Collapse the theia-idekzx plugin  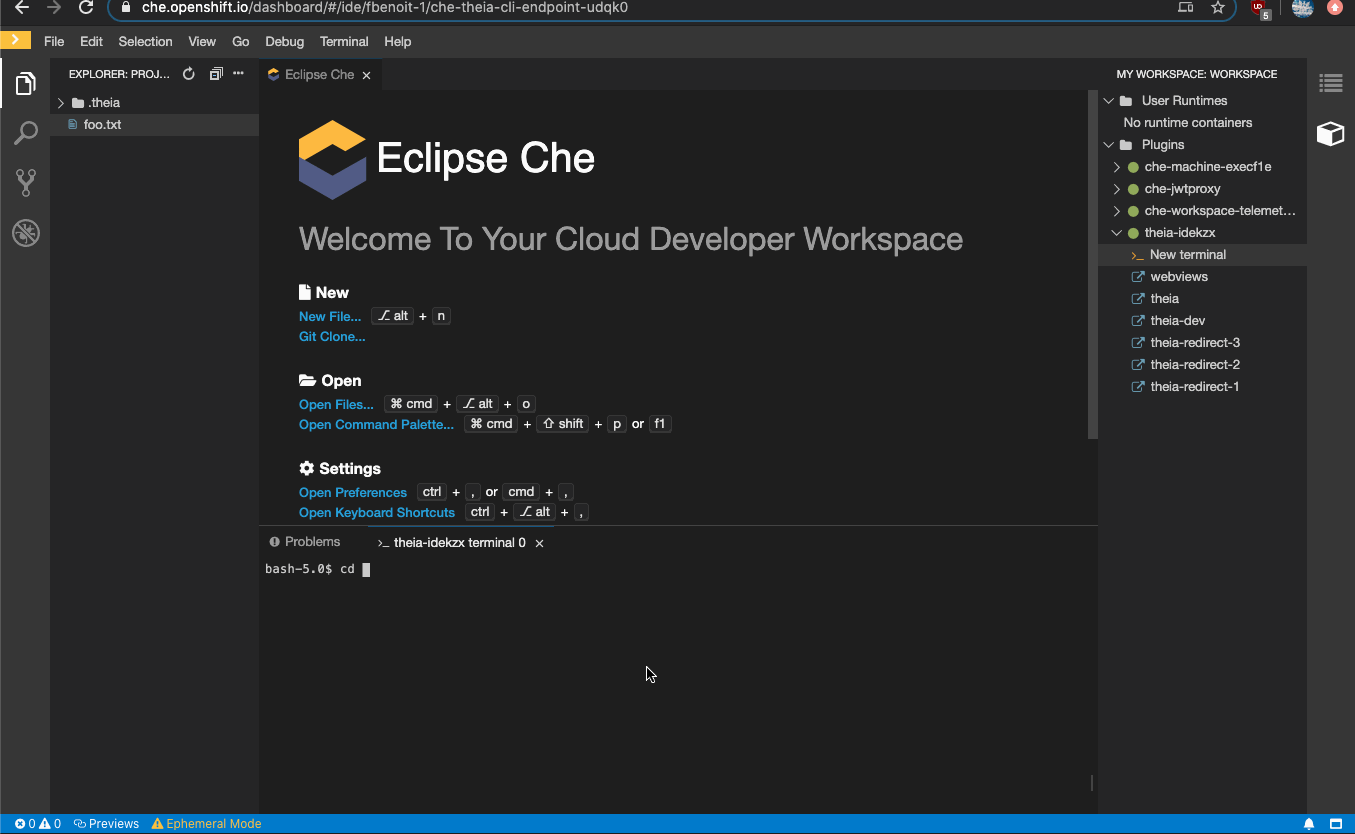(1117, 233)
